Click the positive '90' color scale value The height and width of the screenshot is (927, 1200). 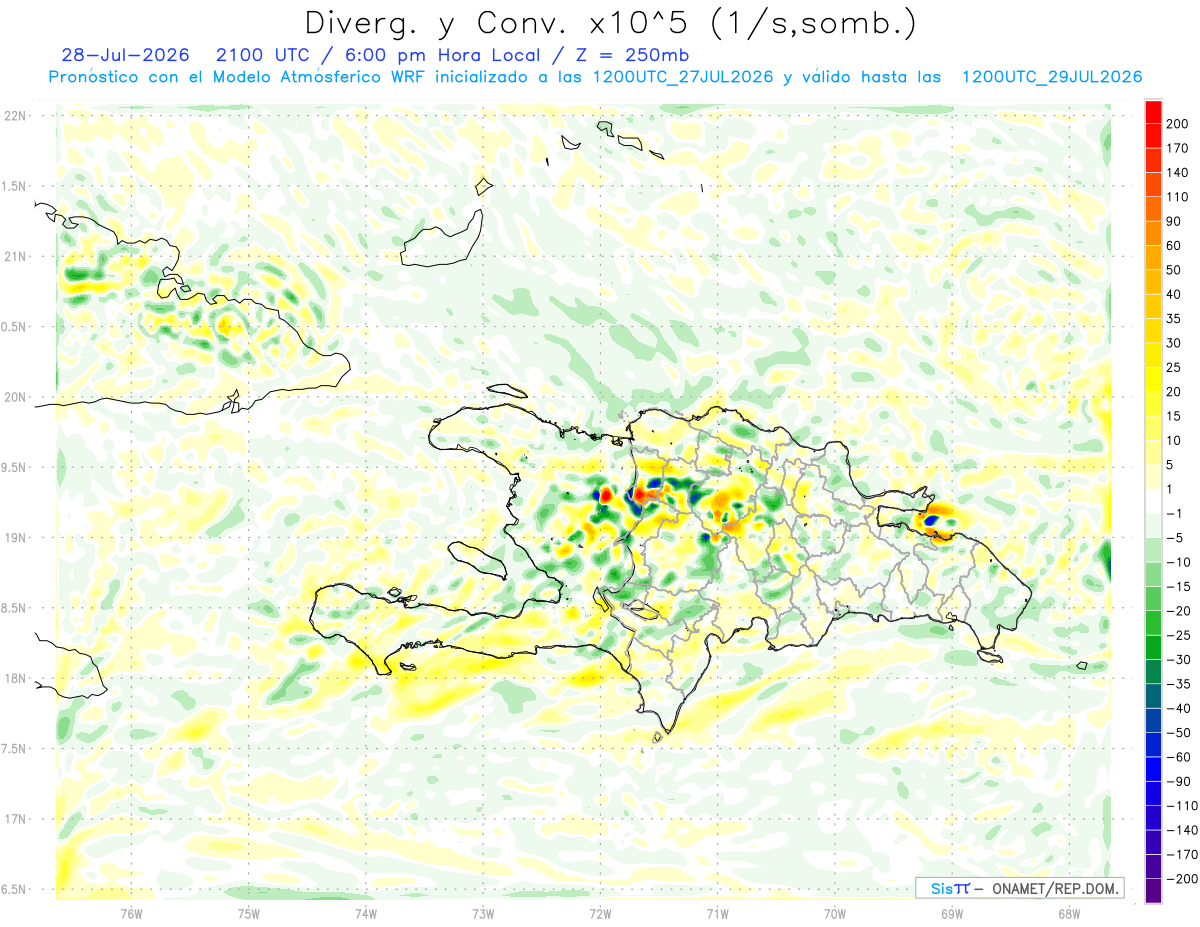[1175, 221]
